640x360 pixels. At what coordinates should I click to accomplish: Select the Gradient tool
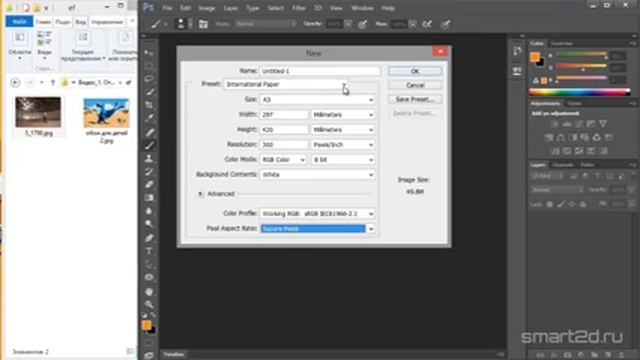click(149, 198)
